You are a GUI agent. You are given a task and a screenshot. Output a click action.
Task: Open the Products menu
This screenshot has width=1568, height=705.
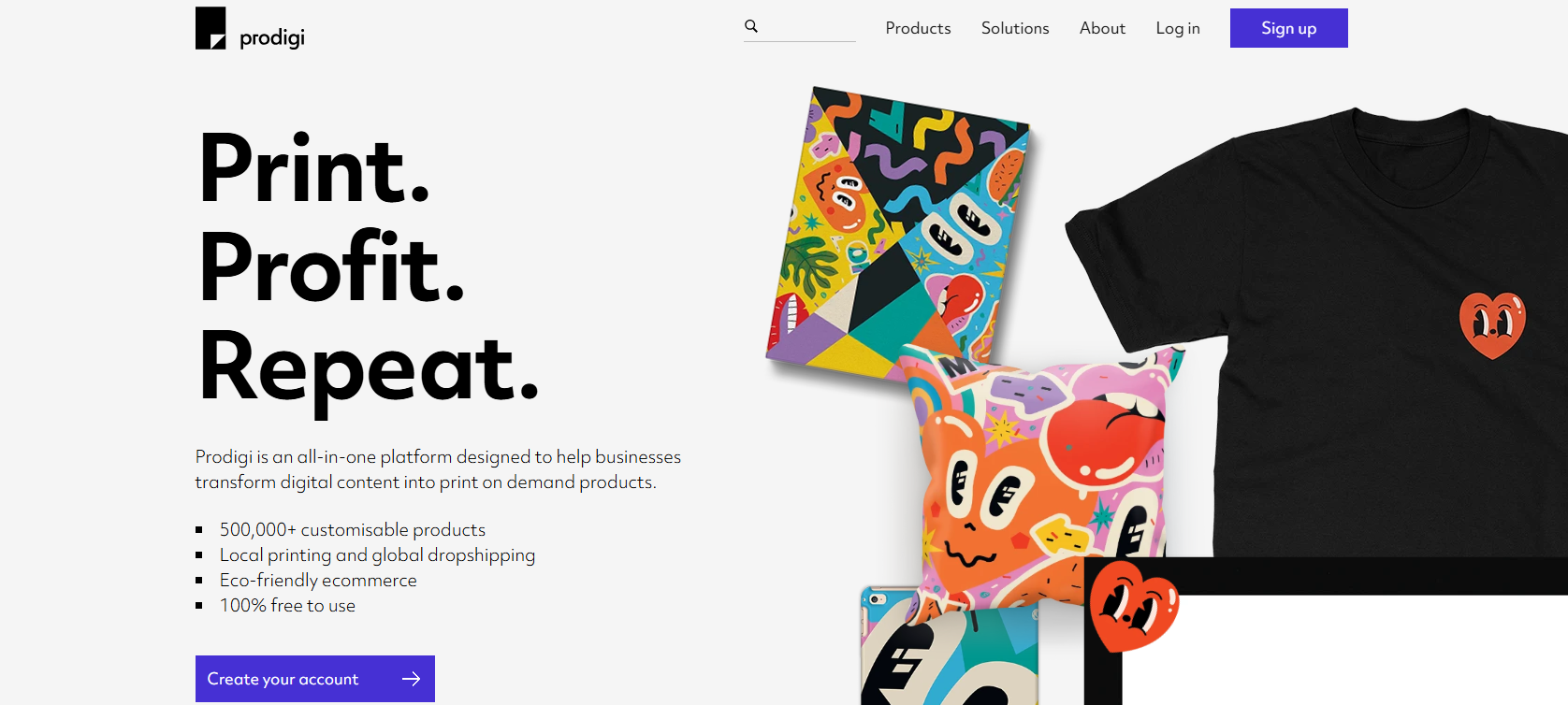point(918,28)
